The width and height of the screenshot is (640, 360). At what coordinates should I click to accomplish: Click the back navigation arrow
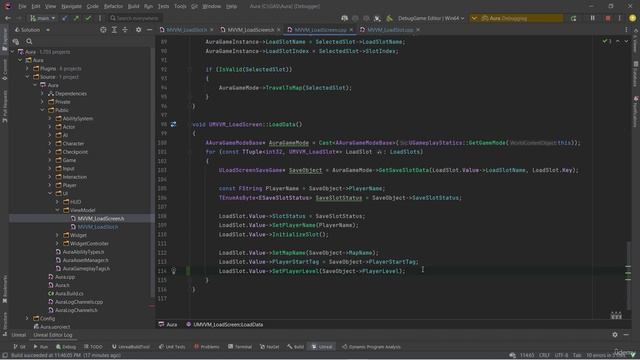click(8, 18)
